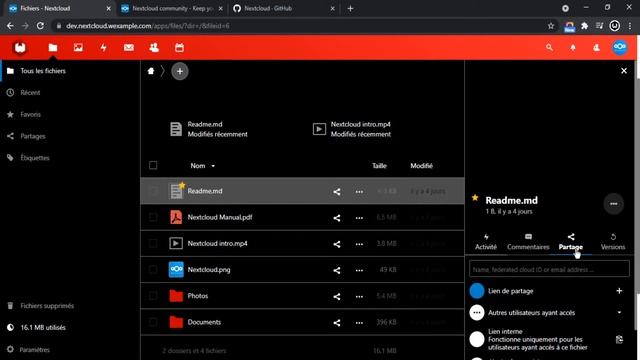Expand Autres utilisateurs ayant accès
640x360 pixels.
pos(619,313)
